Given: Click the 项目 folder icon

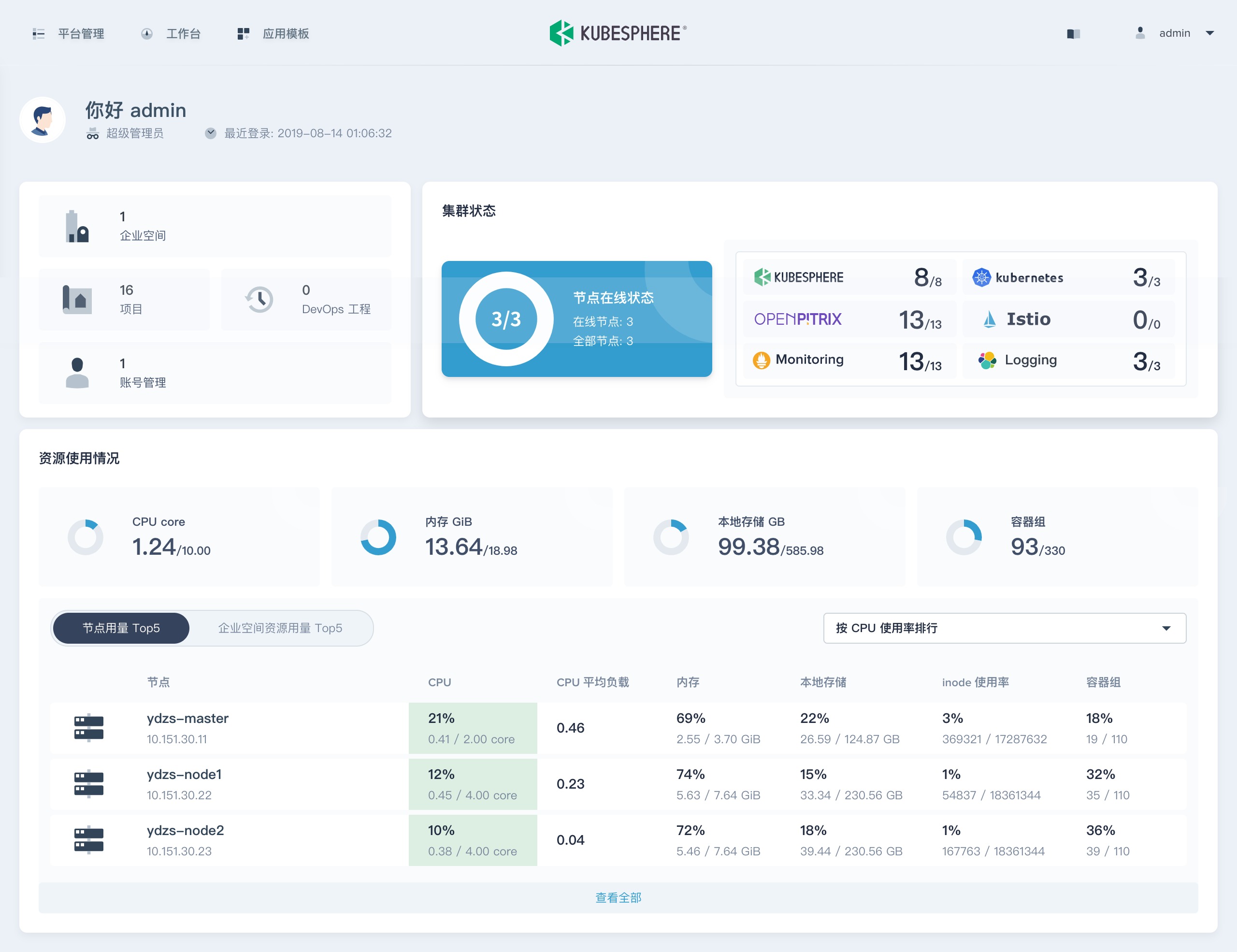Looking at the screenshot, I should [x=77, y=300].
